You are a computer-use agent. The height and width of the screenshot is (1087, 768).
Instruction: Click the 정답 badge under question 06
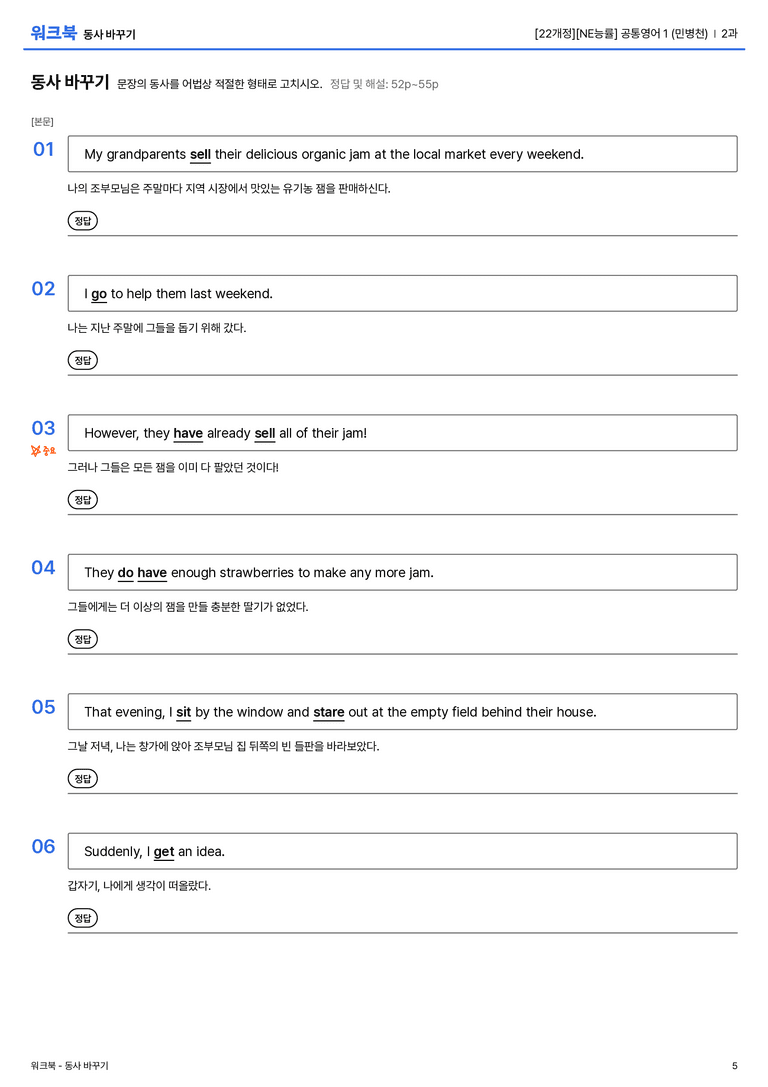[82, 918]
